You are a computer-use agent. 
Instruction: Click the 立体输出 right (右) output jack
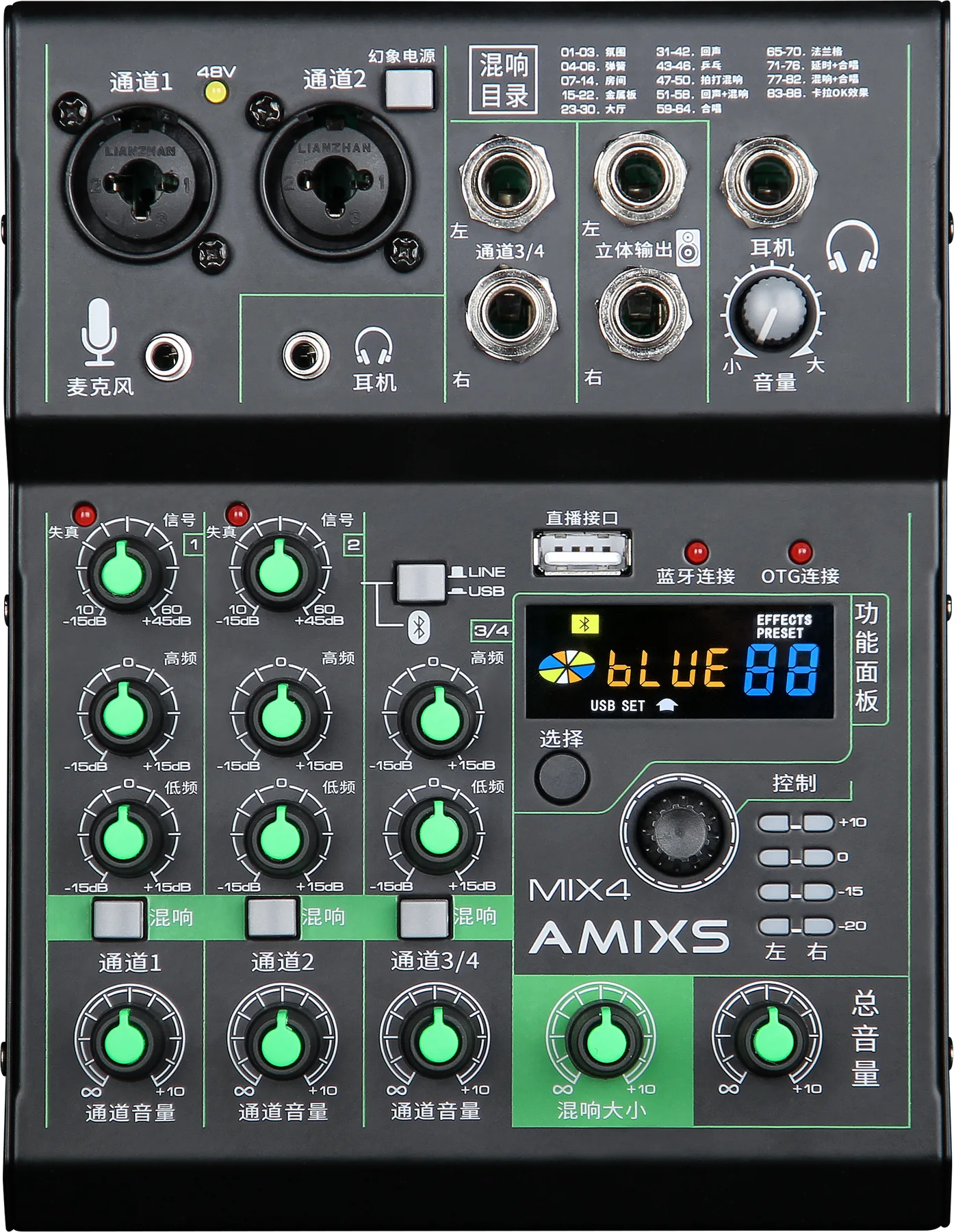pos(643,313)
